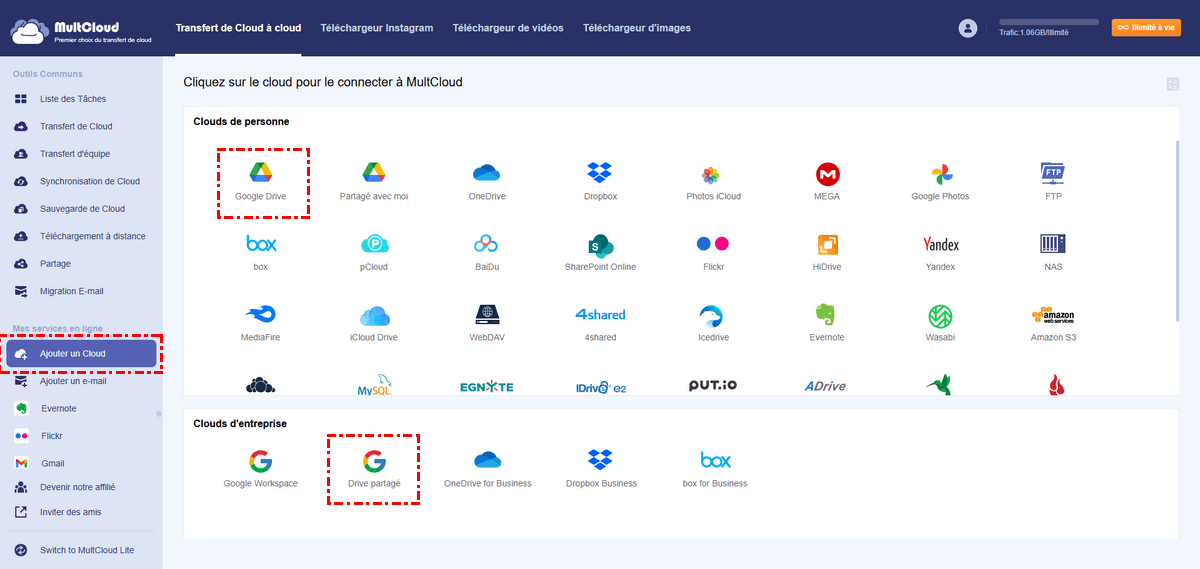Click the traffic usage progress bar

(1048, 22)
